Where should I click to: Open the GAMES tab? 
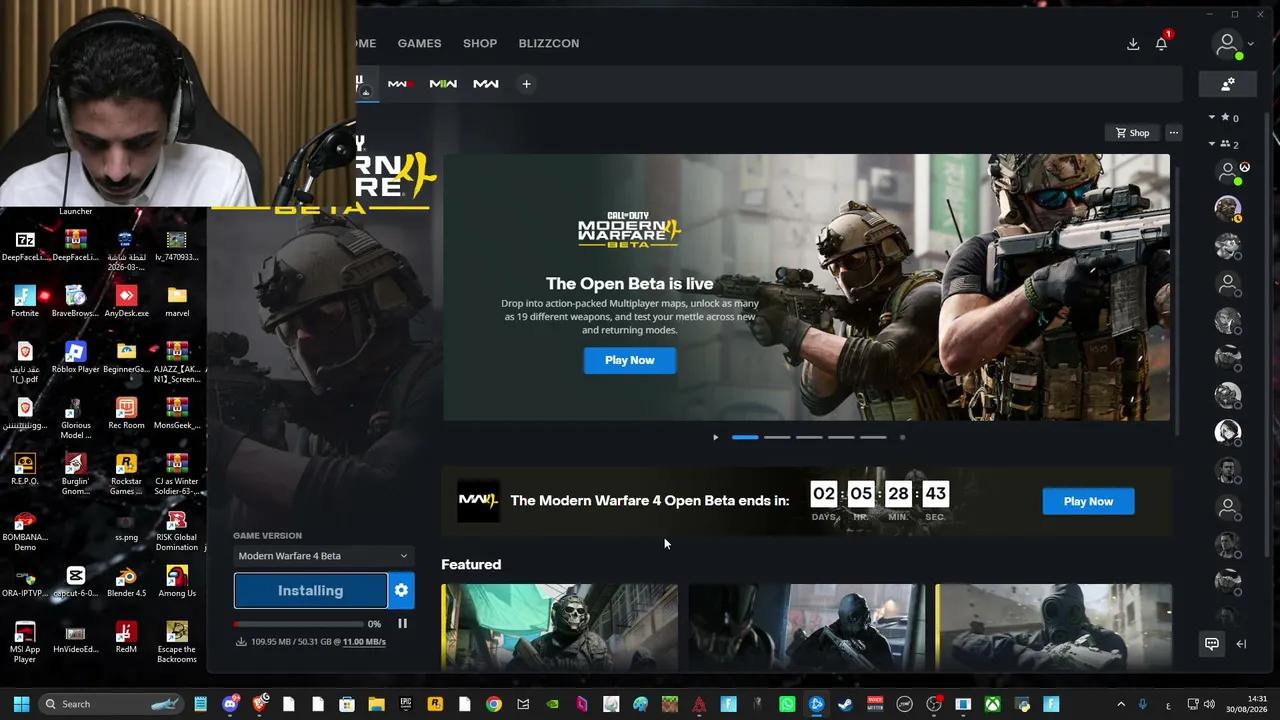tap(419, 44)
